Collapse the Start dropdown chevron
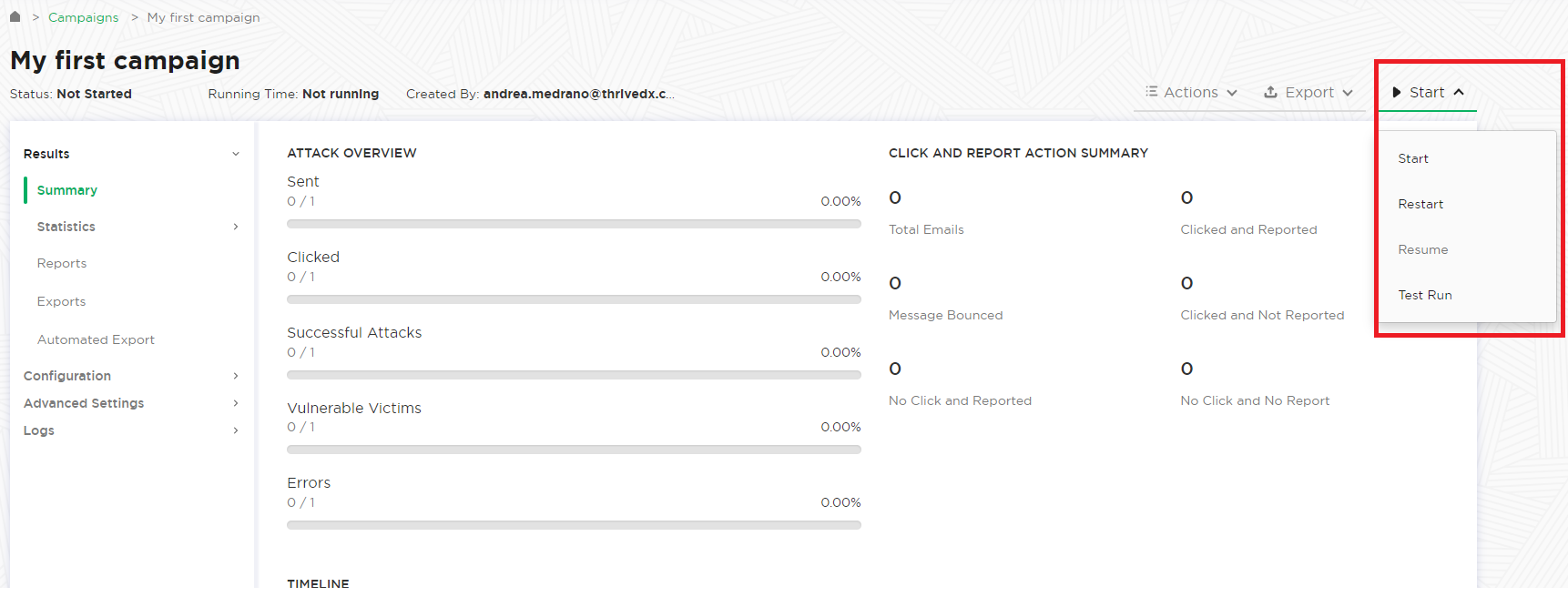Image resolution: width=1568 pixels, height=607 pixels. pyautogui.click(x=1458, y=92)
